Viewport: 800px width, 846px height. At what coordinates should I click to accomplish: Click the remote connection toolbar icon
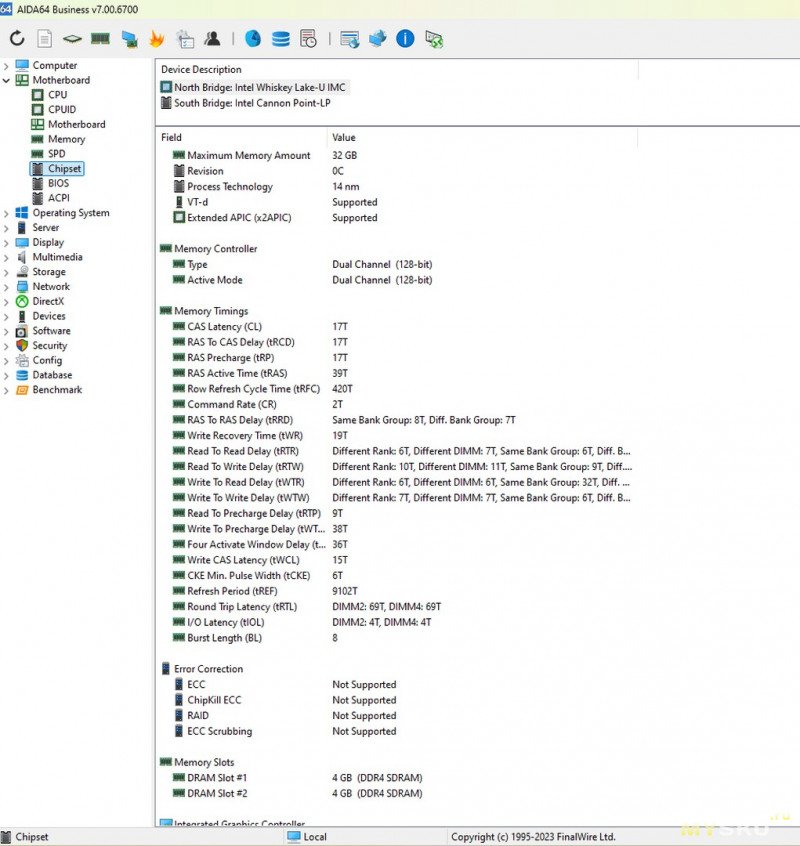point(434,39)
